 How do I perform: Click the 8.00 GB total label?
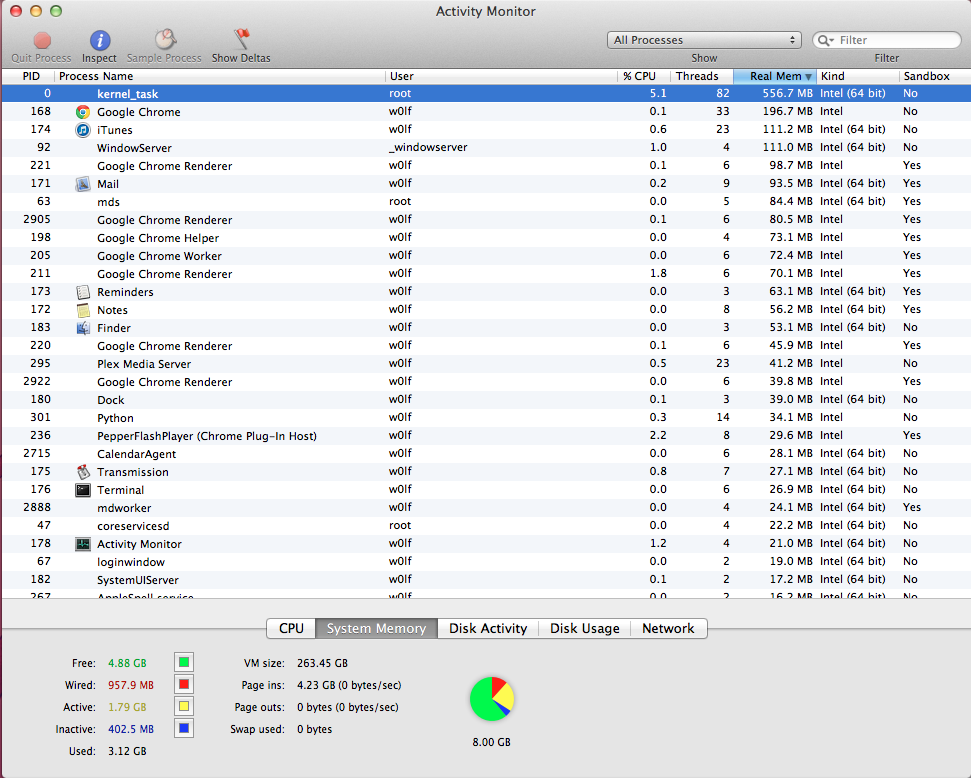[x=492, y=742]
